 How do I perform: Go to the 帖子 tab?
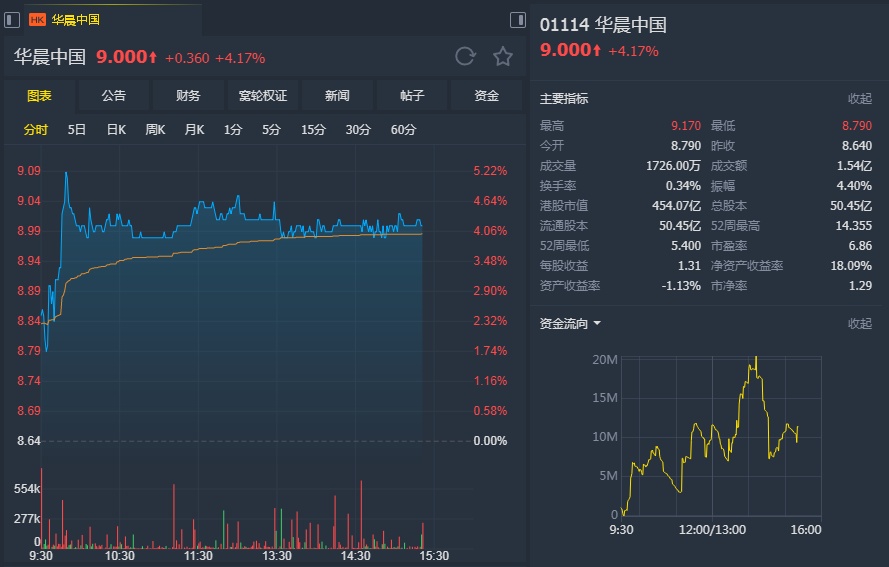412,96
